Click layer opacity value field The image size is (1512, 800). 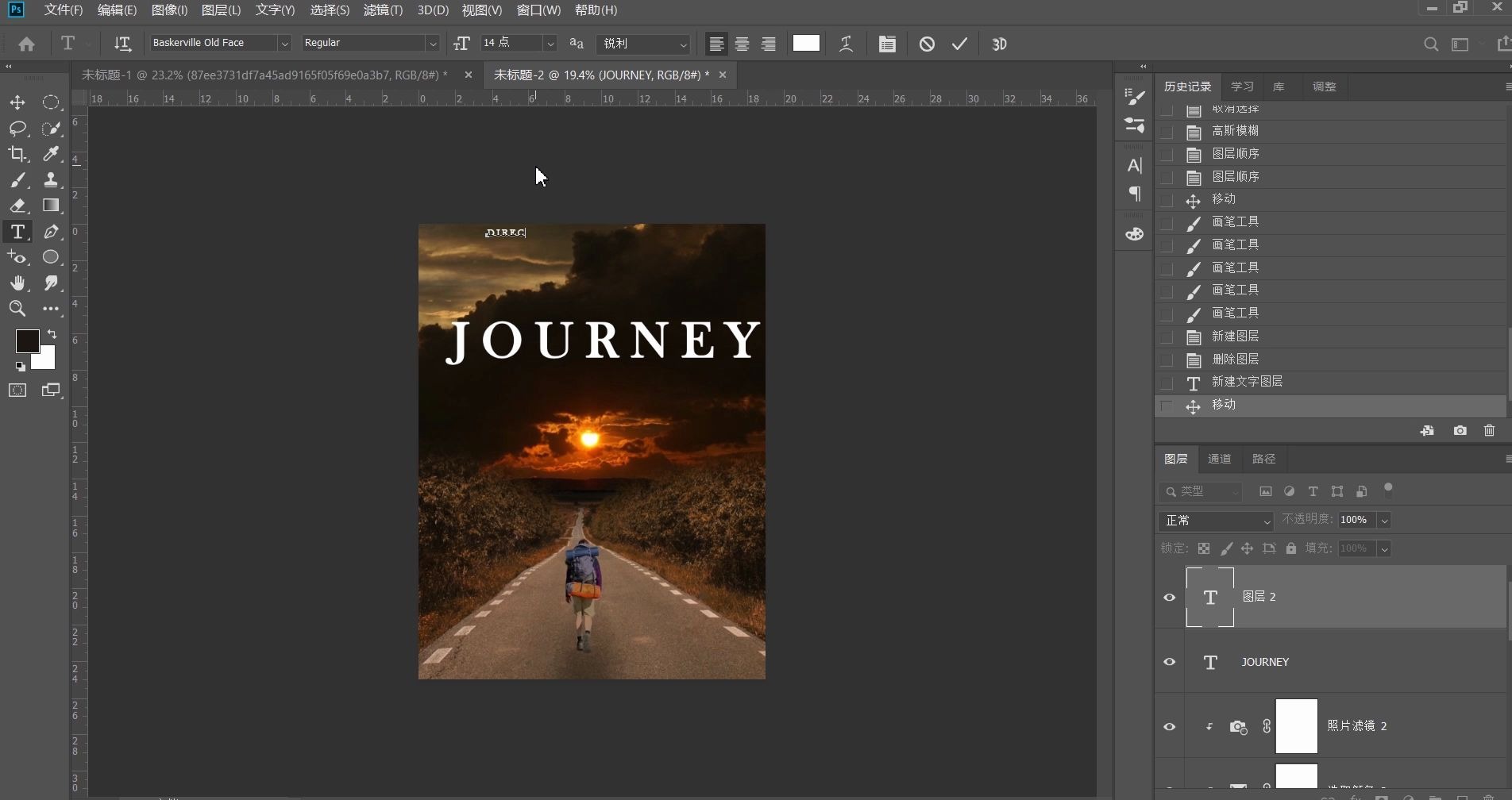click(x=1357, y=521)
